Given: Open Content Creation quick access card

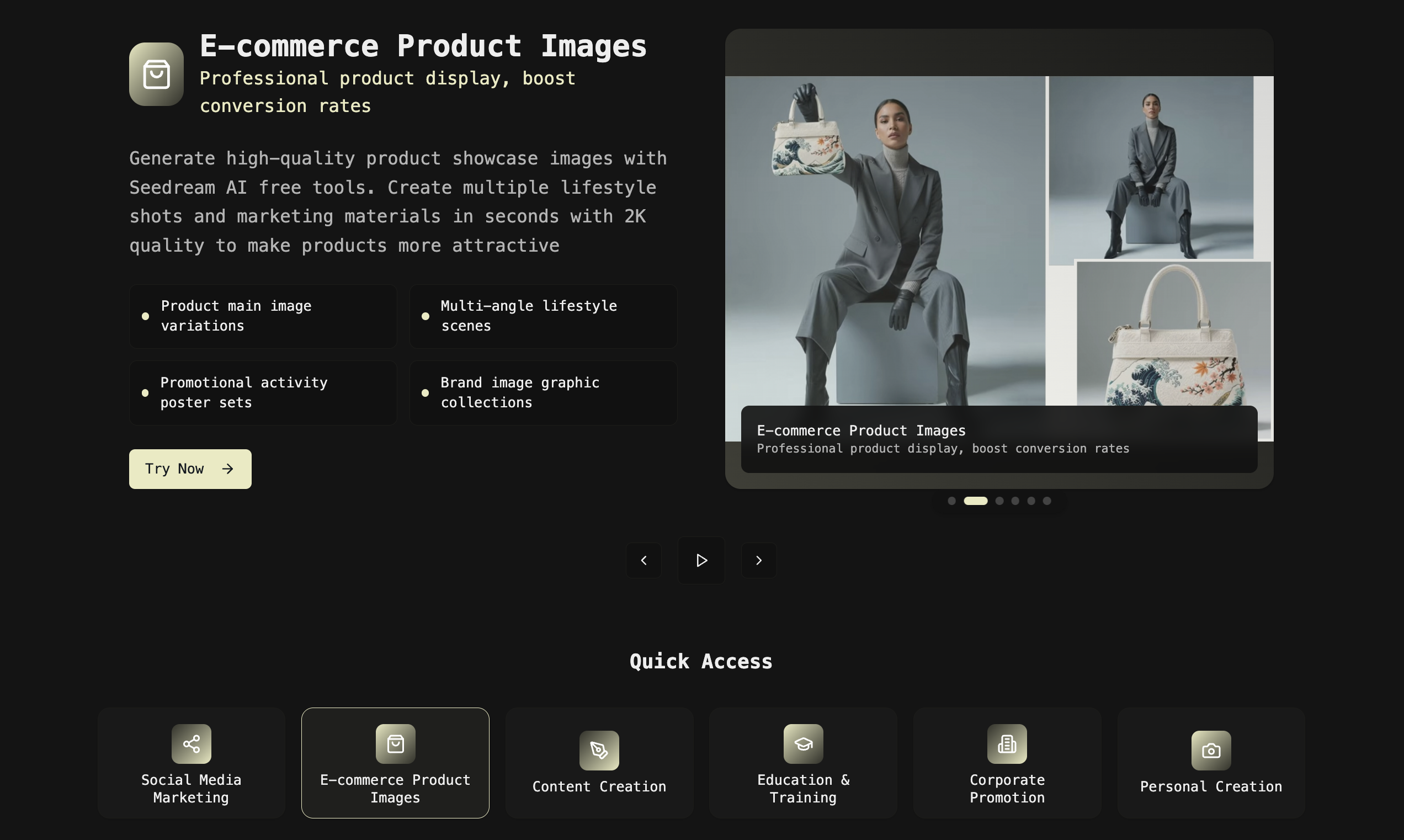Looking at the screenshot, I should click(x=599, y=762).
